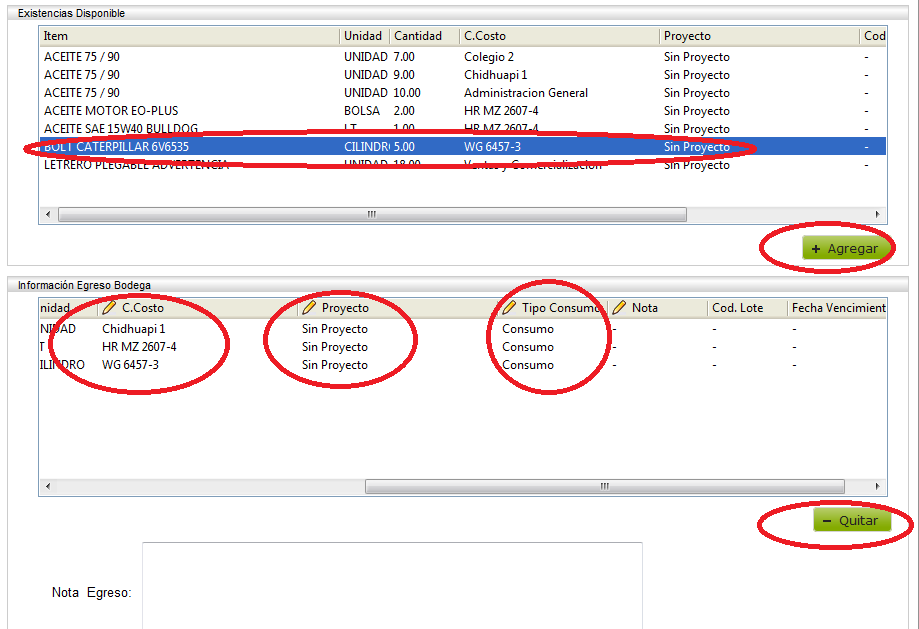Click the upper table's right scroll arrow
The width and height of the screenshot is (919, 629).
877,215
